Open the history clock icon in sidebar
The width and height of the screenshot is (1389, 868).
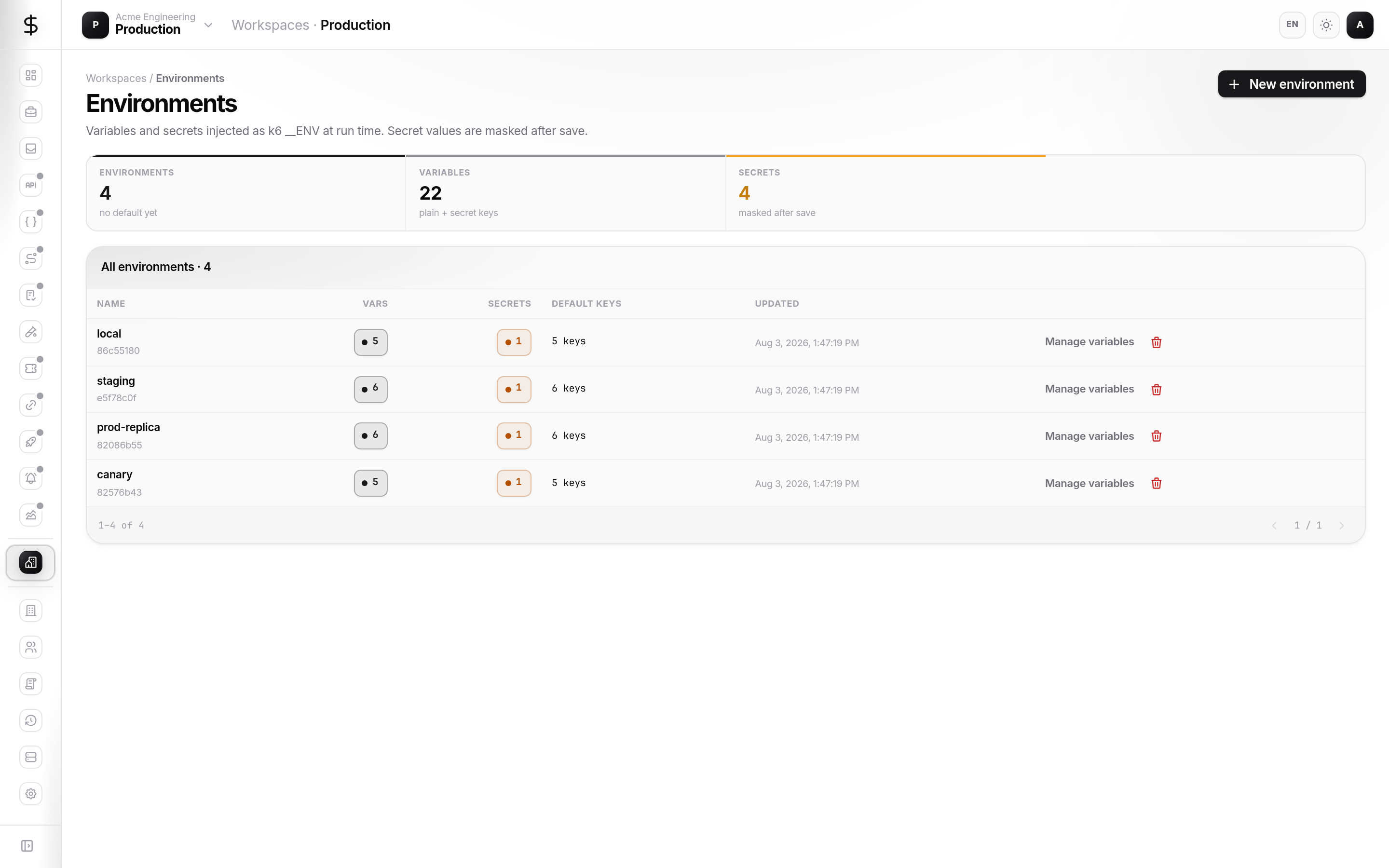31,720
